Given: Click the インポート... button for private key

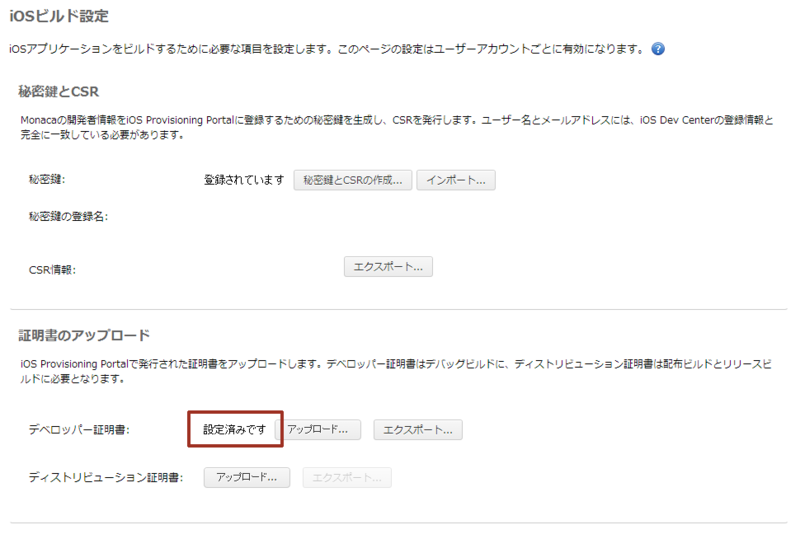Looking at the screenshot, I should pyautogui.click(x=456, y=180).
